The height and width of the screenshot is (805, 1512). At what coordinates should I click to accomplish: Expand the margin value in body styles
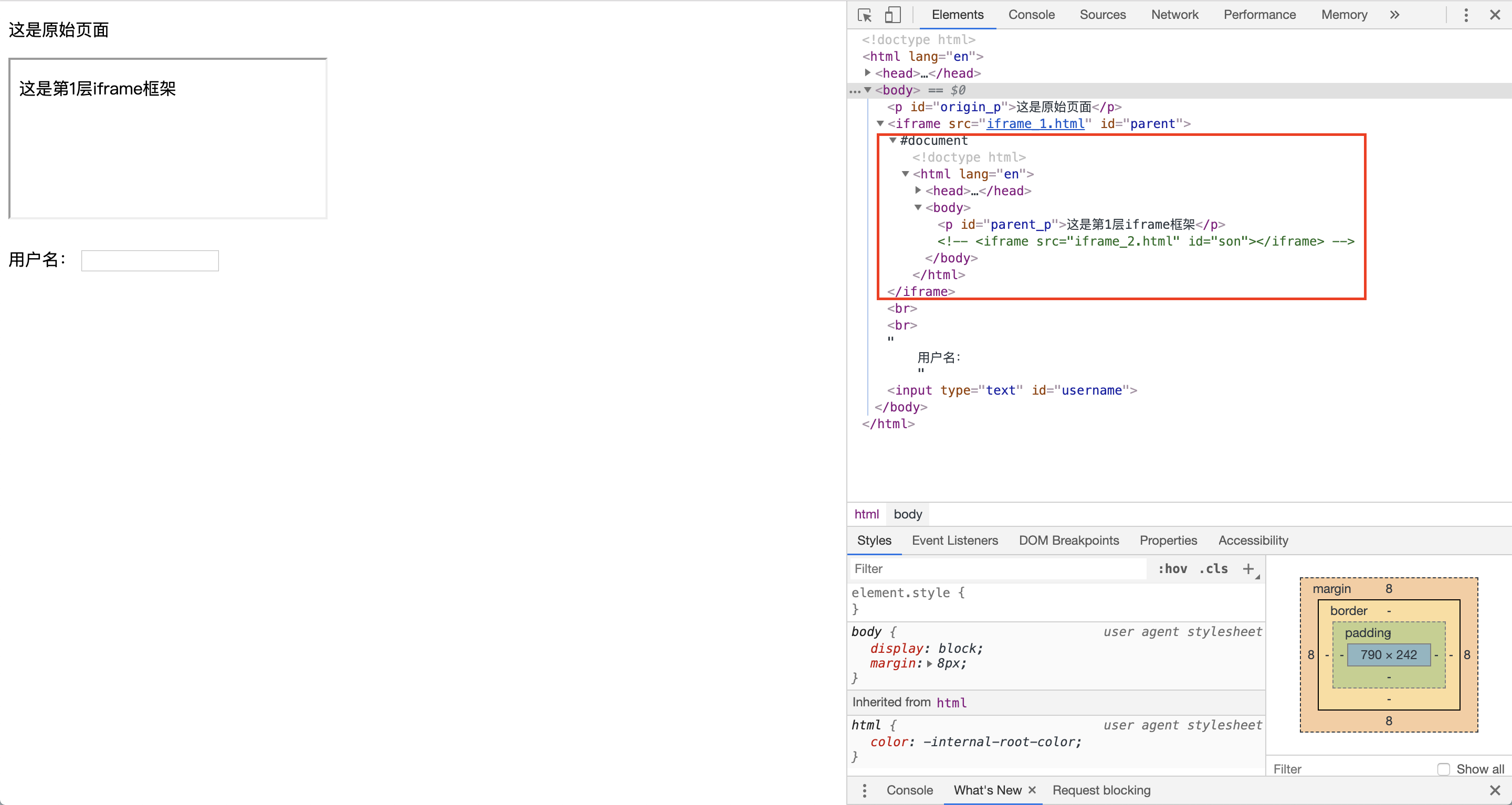click(x=929, y=664)
